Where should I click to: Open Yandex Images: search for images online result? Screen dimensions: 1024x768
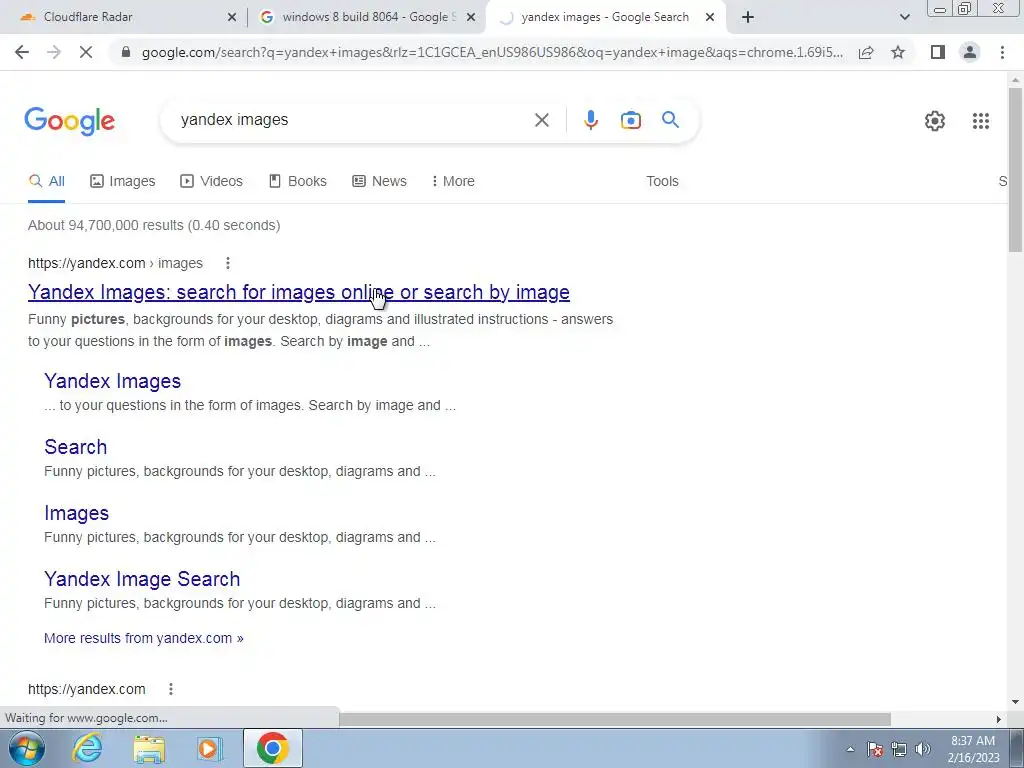point(298,292)
